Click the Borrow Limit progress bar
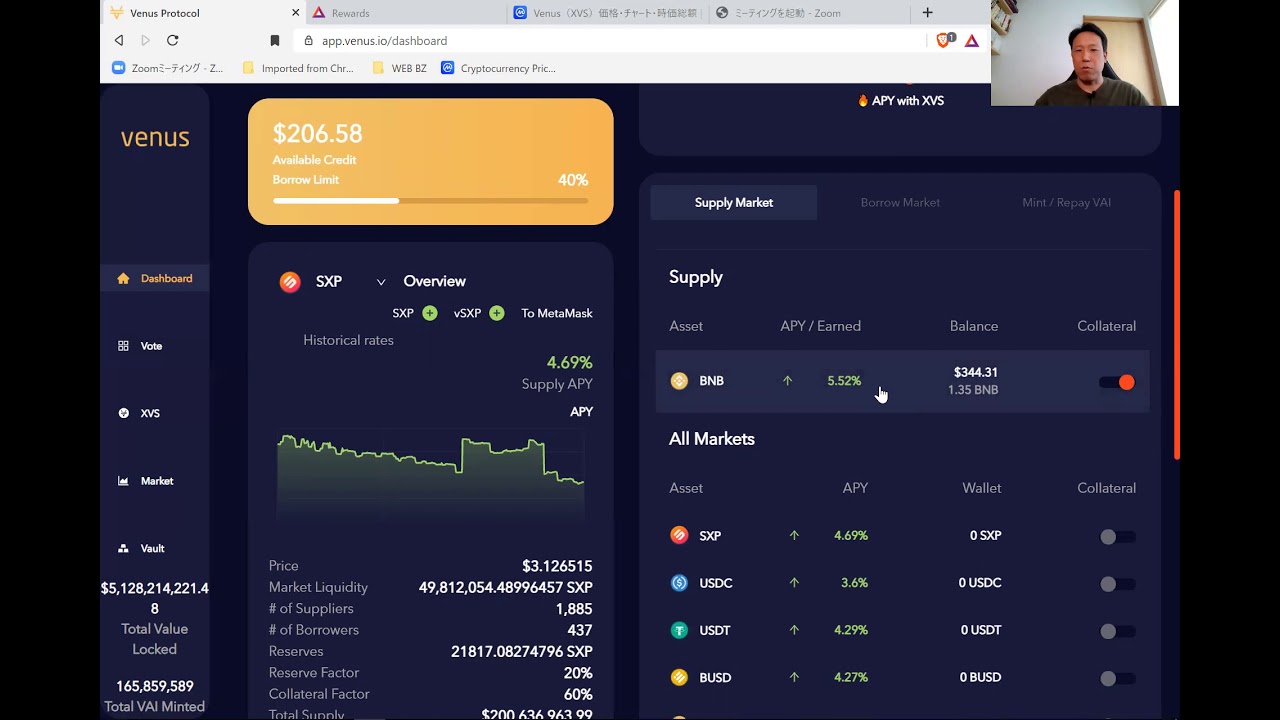 (430, 201)
